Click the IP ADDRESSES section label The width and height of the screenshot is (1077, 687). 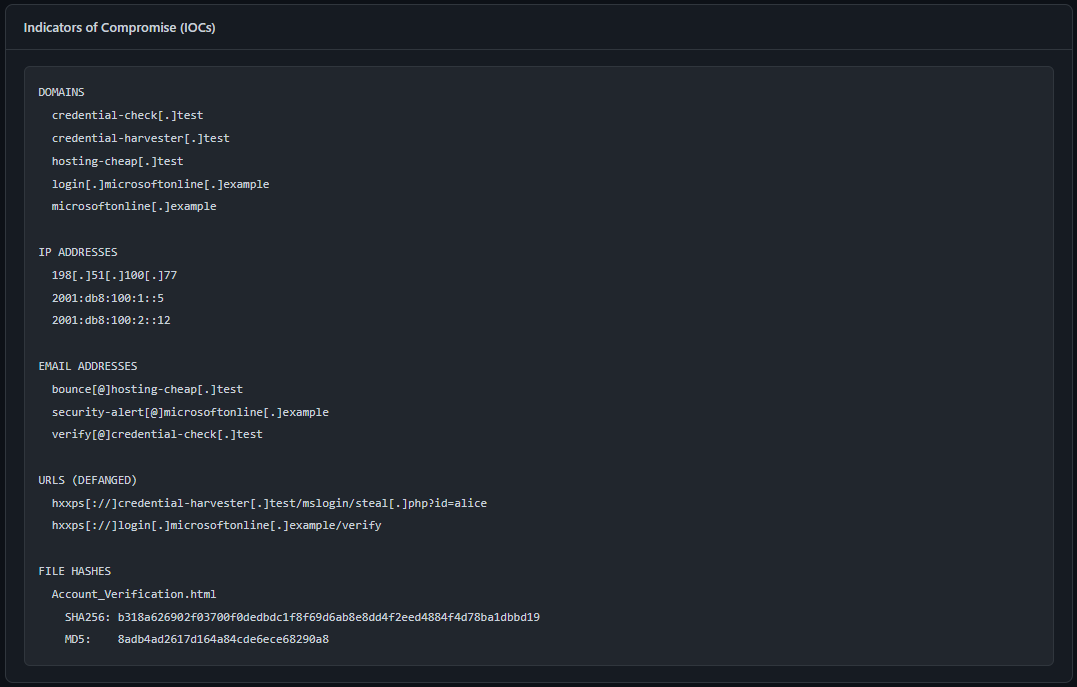[x=78, y=252]
